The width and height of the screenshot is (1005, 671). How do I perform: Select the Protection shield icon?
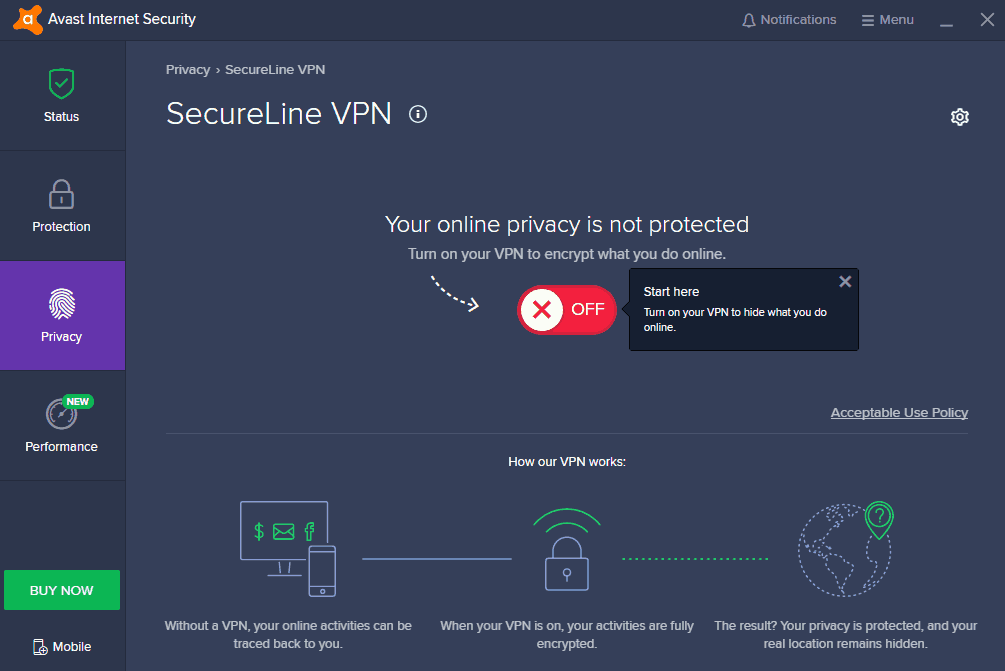[x=61, y=194]
